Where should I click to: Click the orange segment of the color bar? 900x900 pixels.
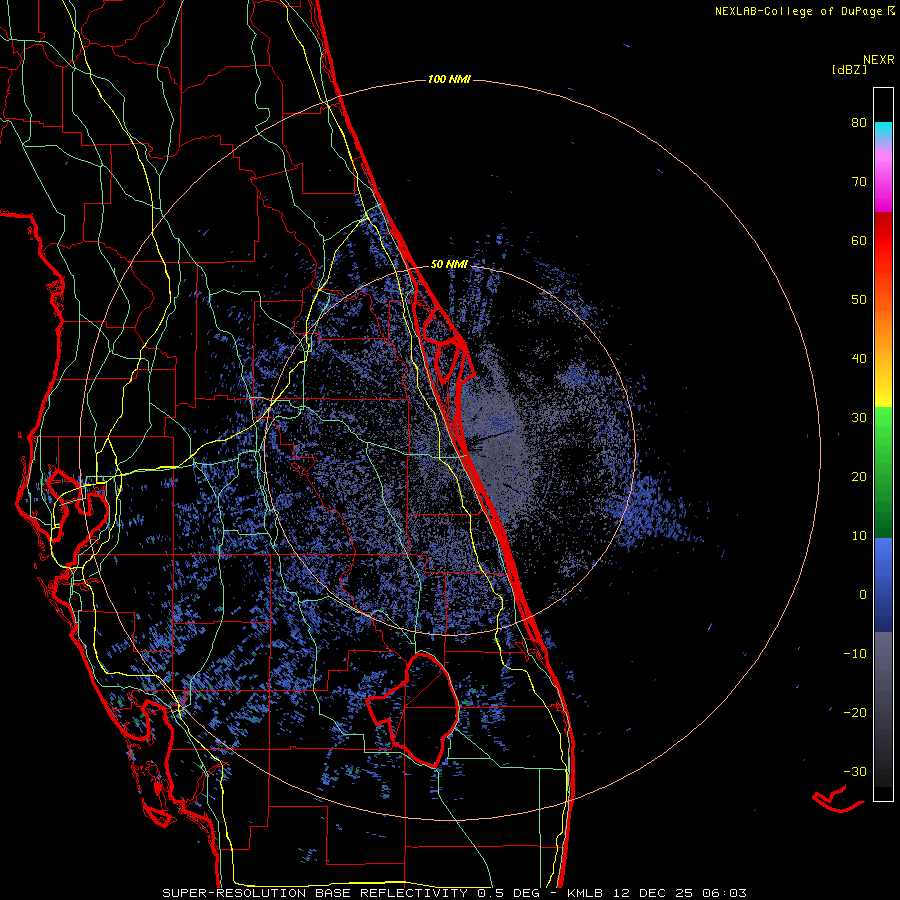tap(883, 327)
